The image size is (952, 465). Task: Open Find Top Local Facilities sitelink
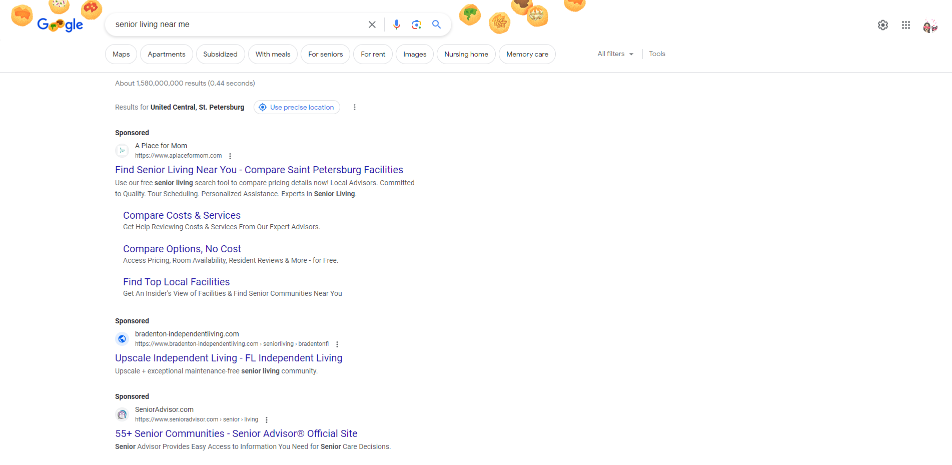176,282
